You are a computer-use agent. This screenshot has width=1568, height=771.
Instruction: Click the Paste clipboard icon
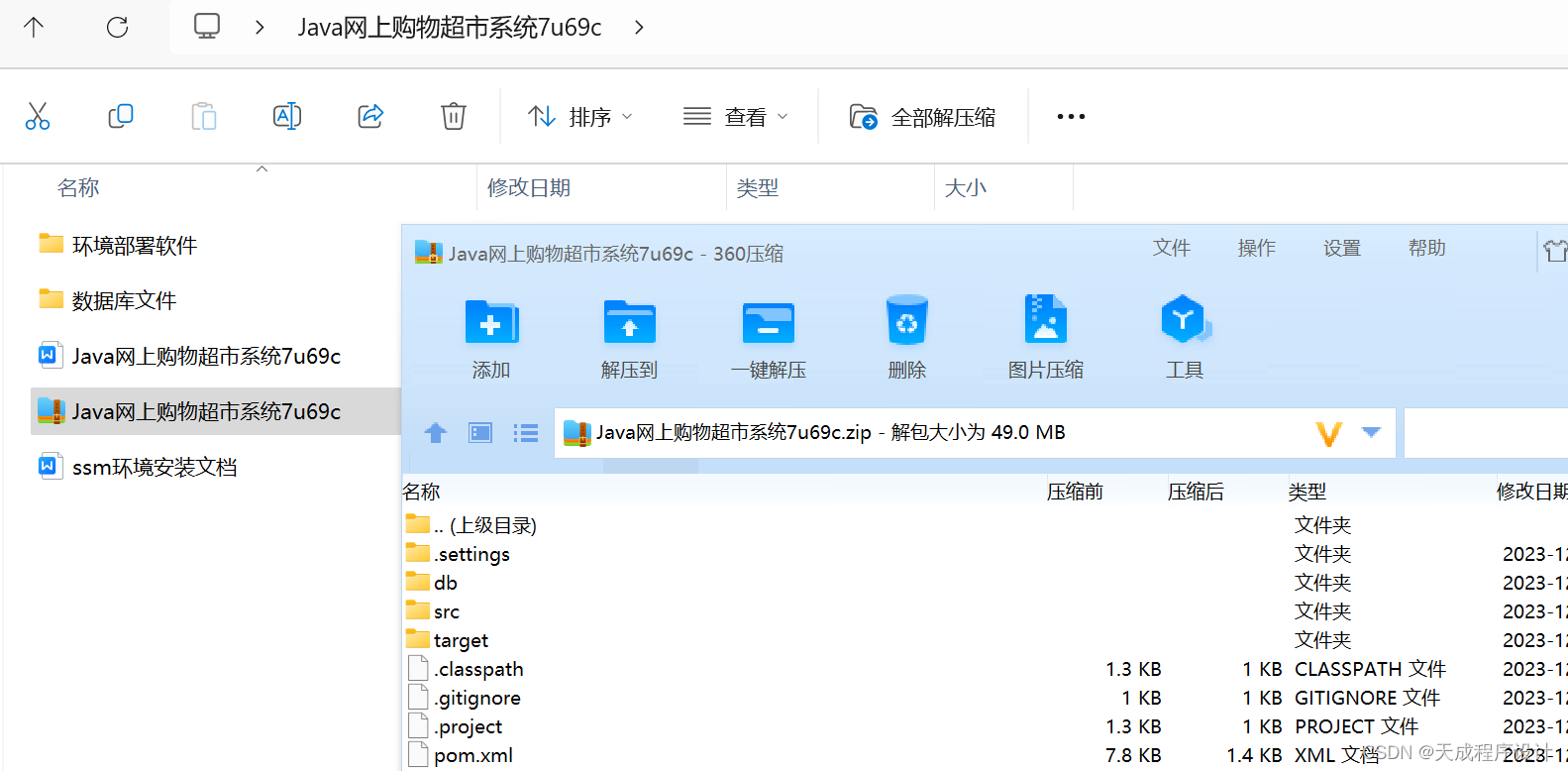204,116
